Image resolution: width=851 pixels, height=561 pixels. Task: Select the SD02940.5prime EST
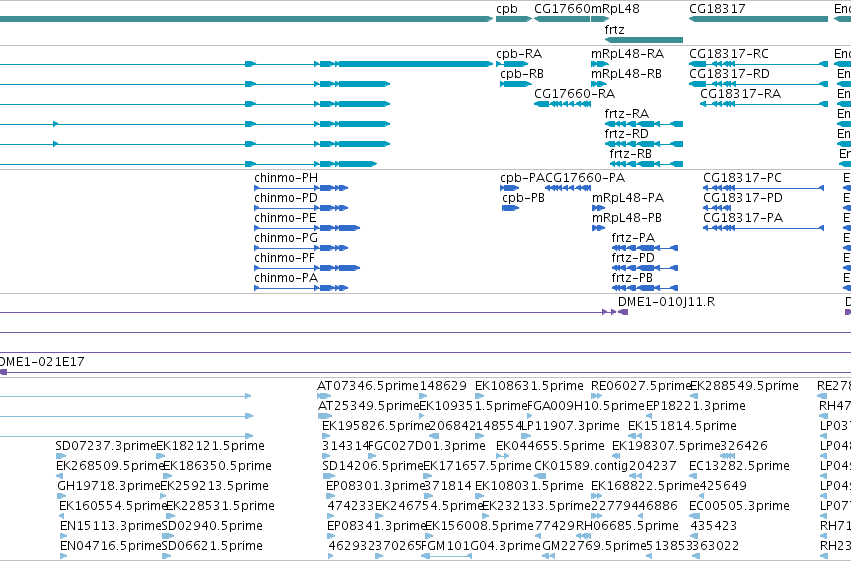168,536
